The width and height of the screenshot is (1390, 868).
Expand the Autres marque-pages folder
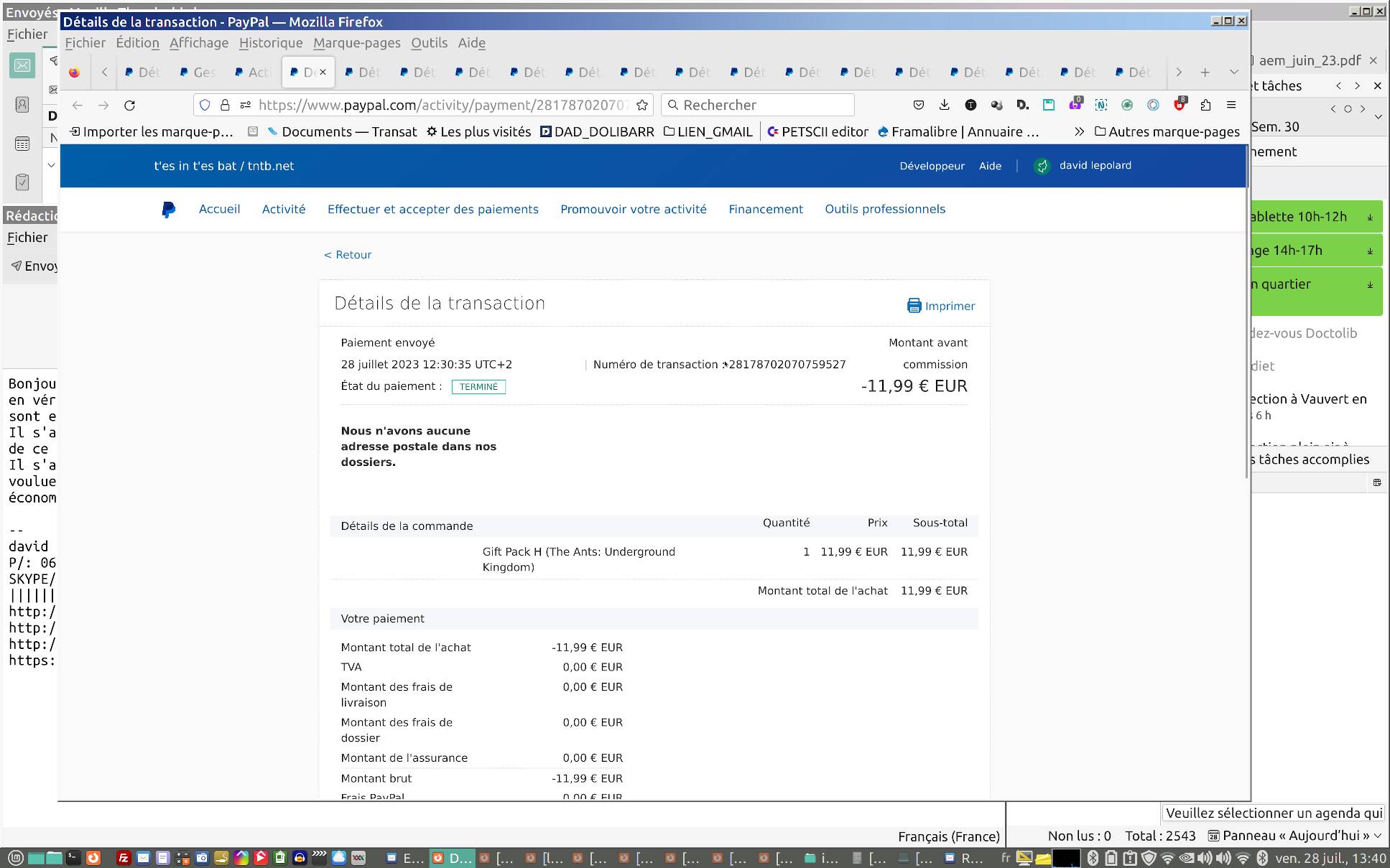(x=1167, y=132)
